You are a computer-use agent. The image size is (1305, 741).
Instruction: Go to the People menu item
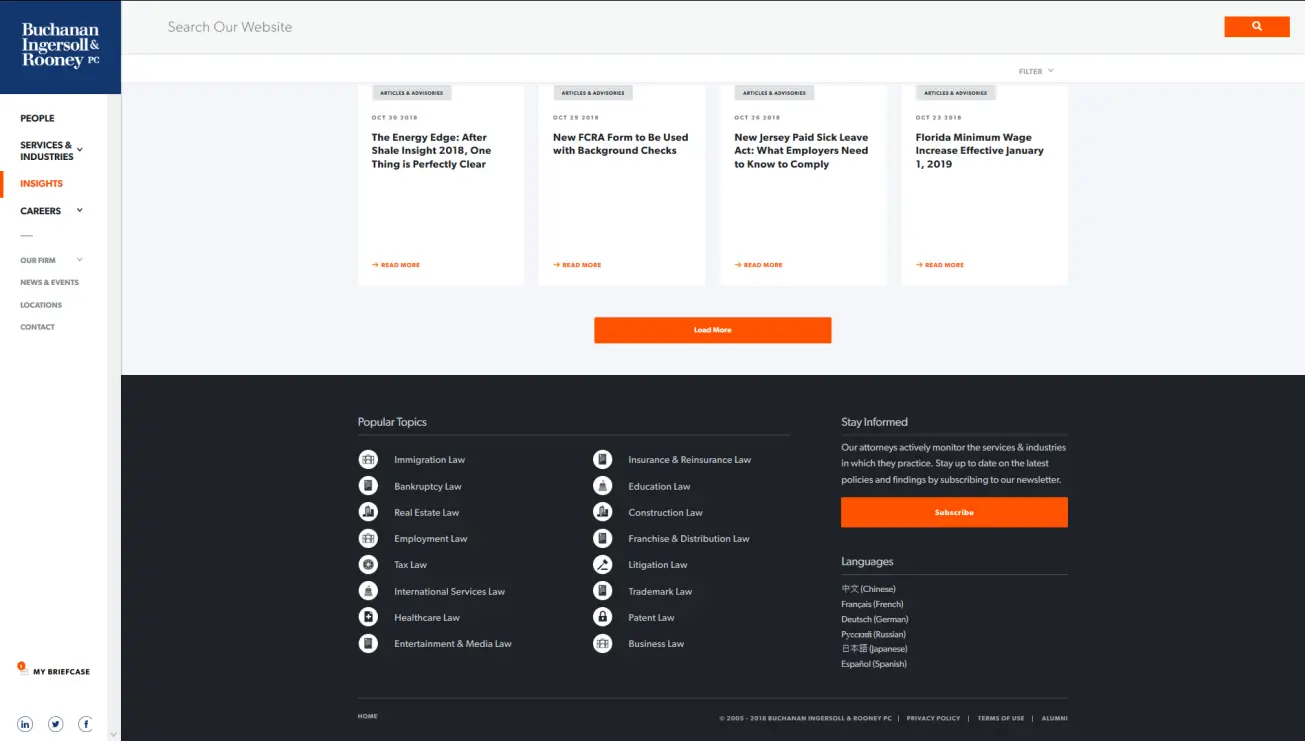[x=37, y=118]
